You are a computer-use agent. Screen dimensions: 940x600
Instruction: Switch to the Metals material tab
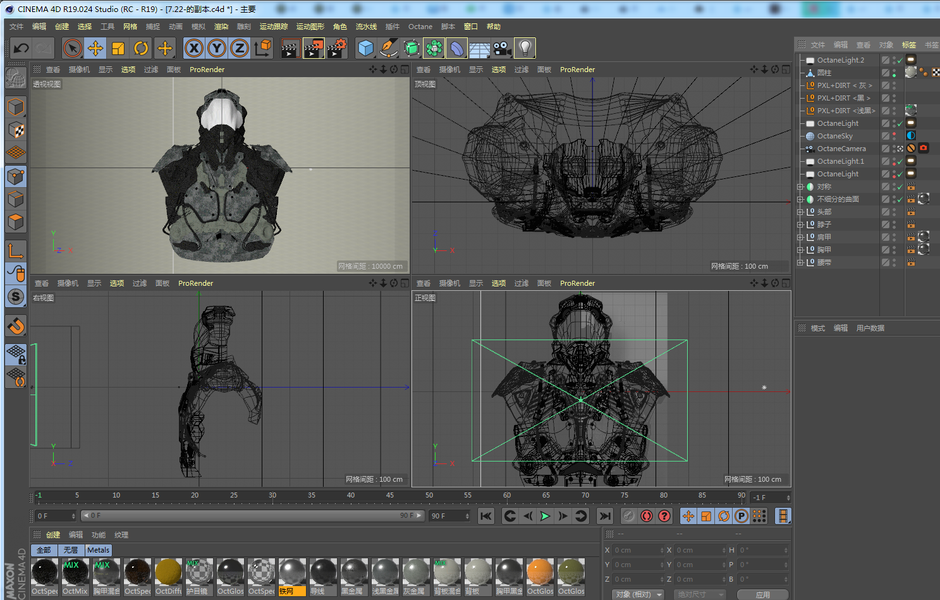(98, 550)
